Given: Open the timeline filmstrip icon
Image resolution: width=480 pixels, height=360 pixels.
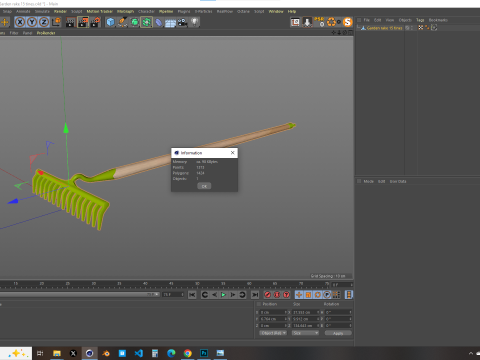Looking at the screenshot, I should coord(349,295).
